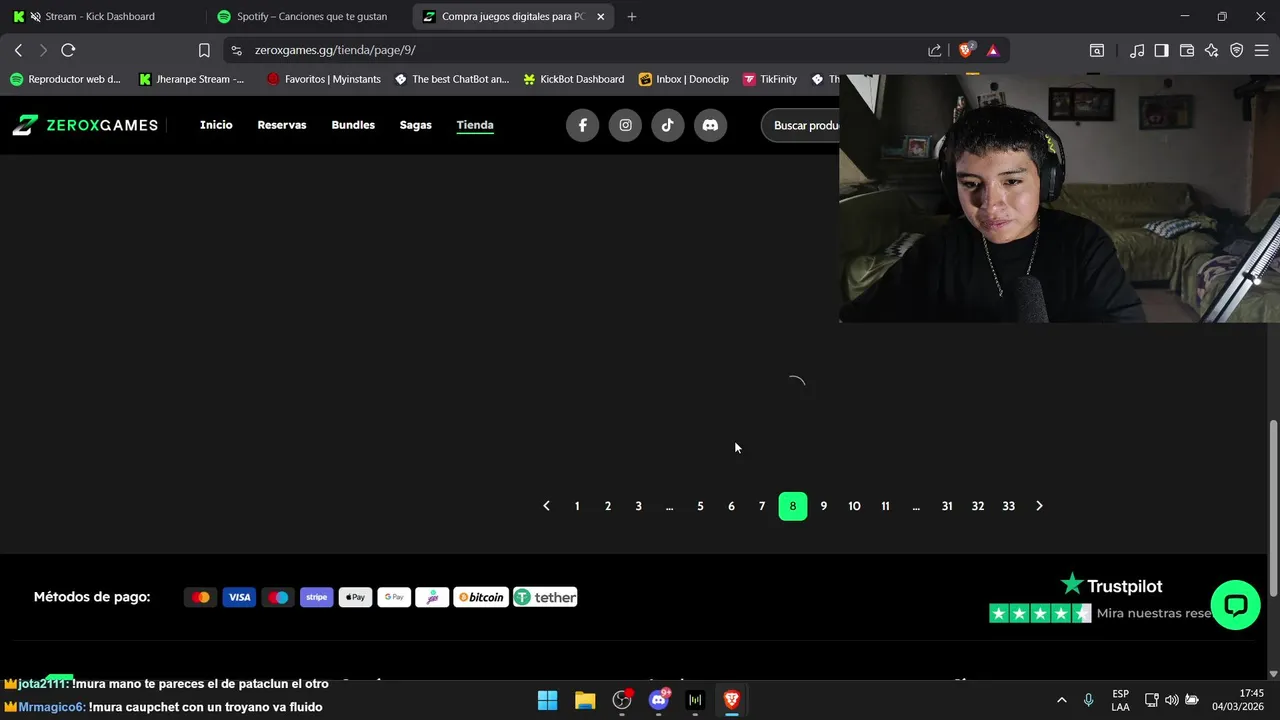Go to pagination page 32
Screen dimensions: 1280x720
point(978,506)
